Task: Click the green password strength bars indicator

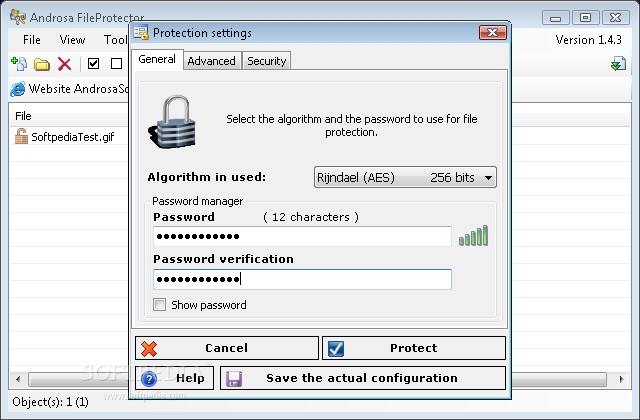Action: click(473, 236)
